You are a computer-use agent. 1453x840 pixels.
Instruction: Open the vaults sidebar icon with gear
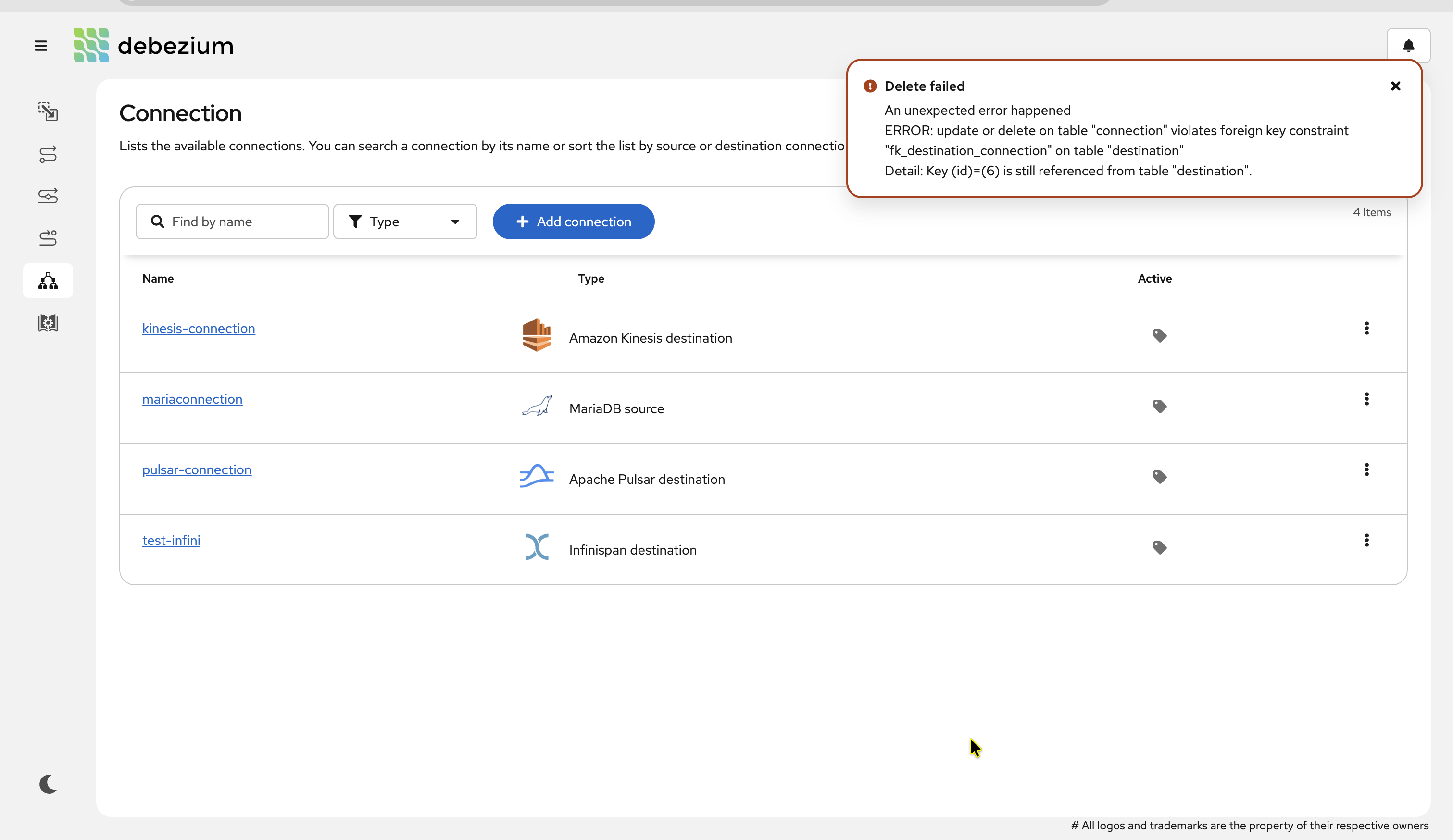point(48,323)
